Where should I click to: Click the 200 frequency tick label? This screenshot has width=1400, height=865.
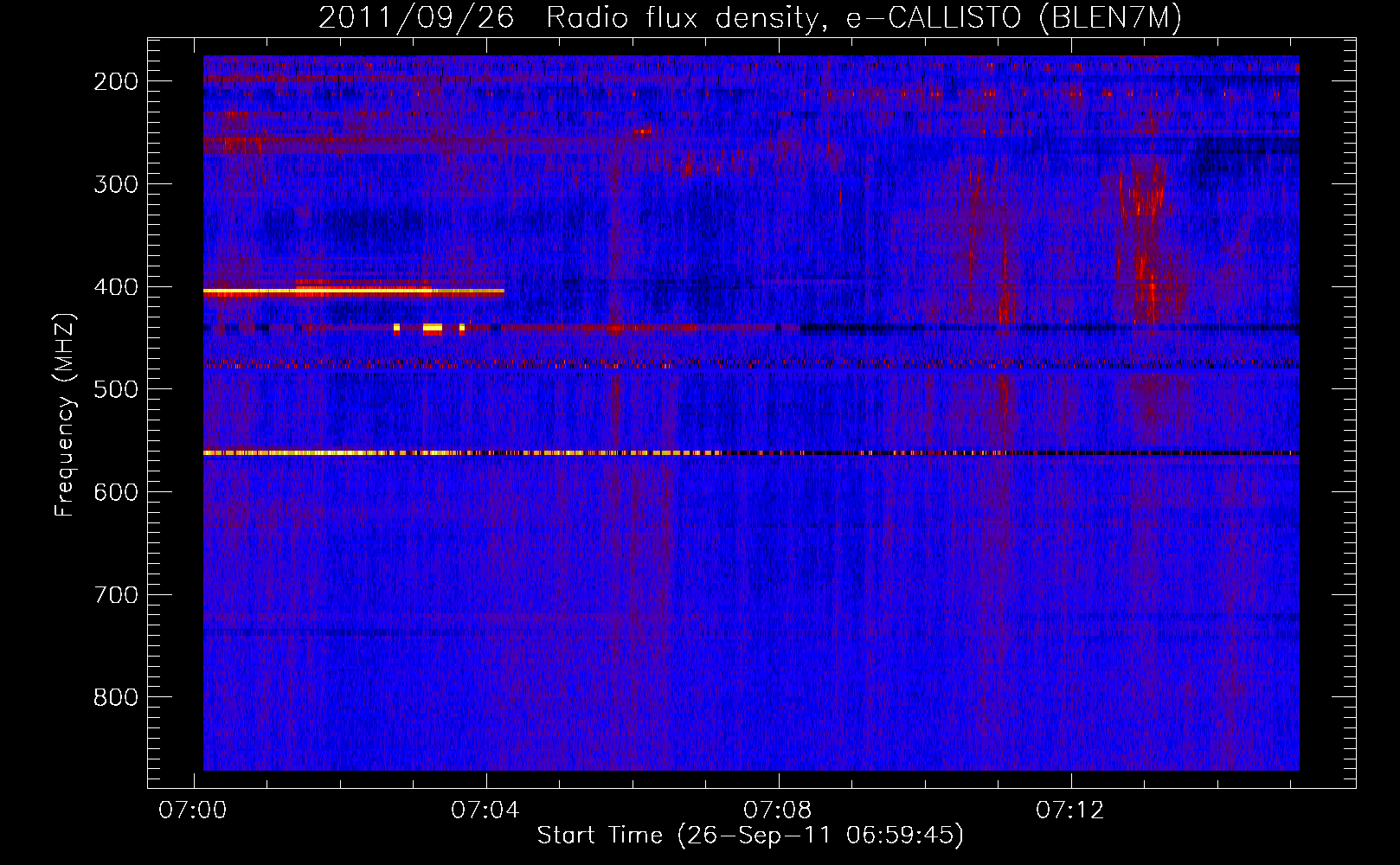116,81
